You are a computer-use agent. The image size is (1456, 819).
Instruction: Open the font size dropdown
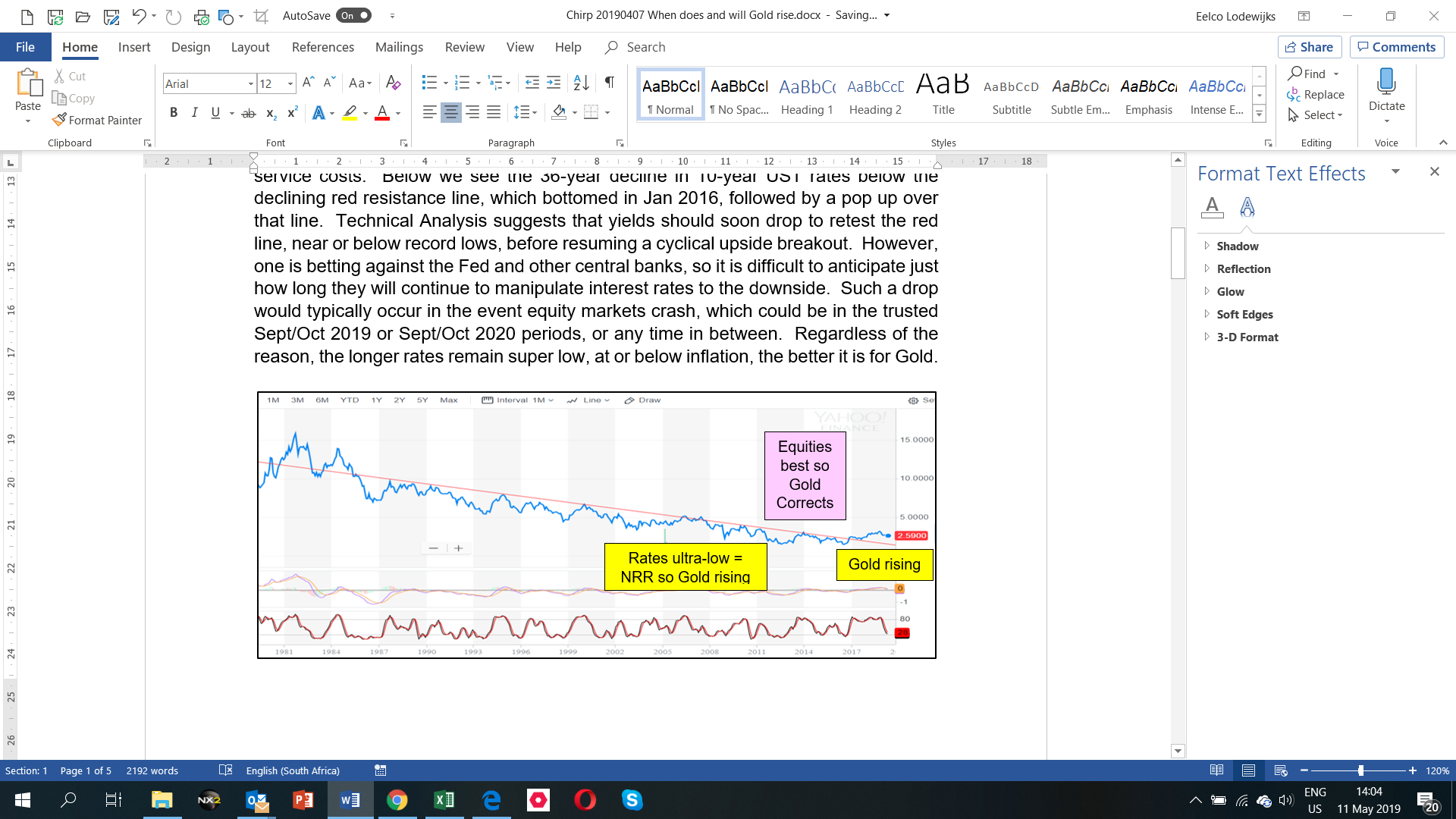coord(290,83)
